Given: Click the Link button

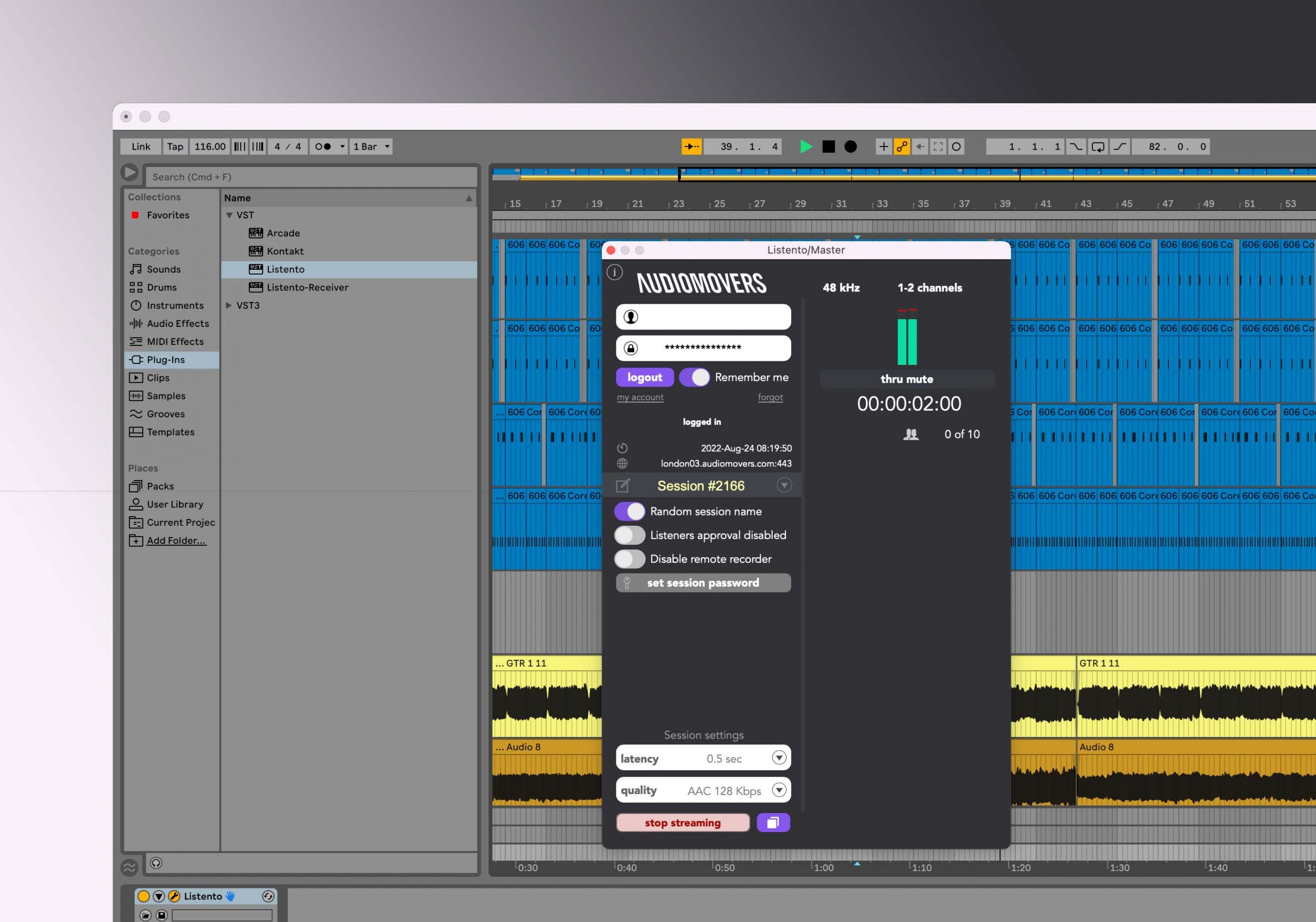Looking at the screenshot, I should (140, 146).
